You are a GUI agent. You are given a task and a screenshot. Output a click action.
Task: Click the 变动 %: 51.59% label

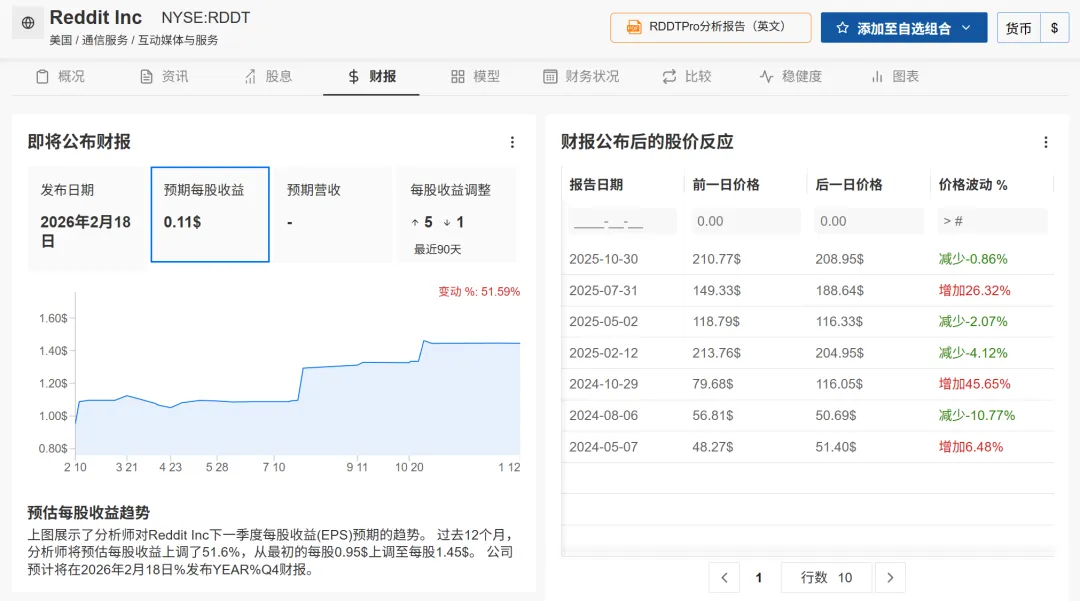tap(479, 292)
